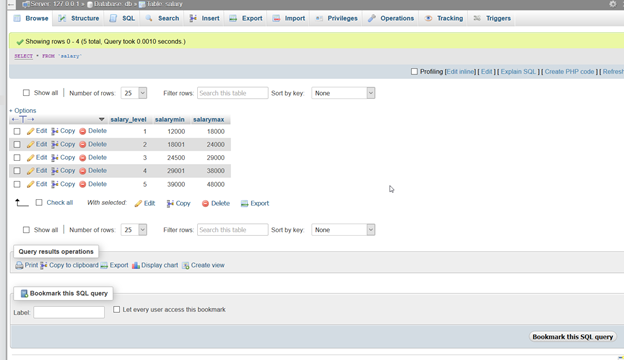Viewport: 624px width, 360px height.
Task: Click the Create view icon
Action: (185, 265)
